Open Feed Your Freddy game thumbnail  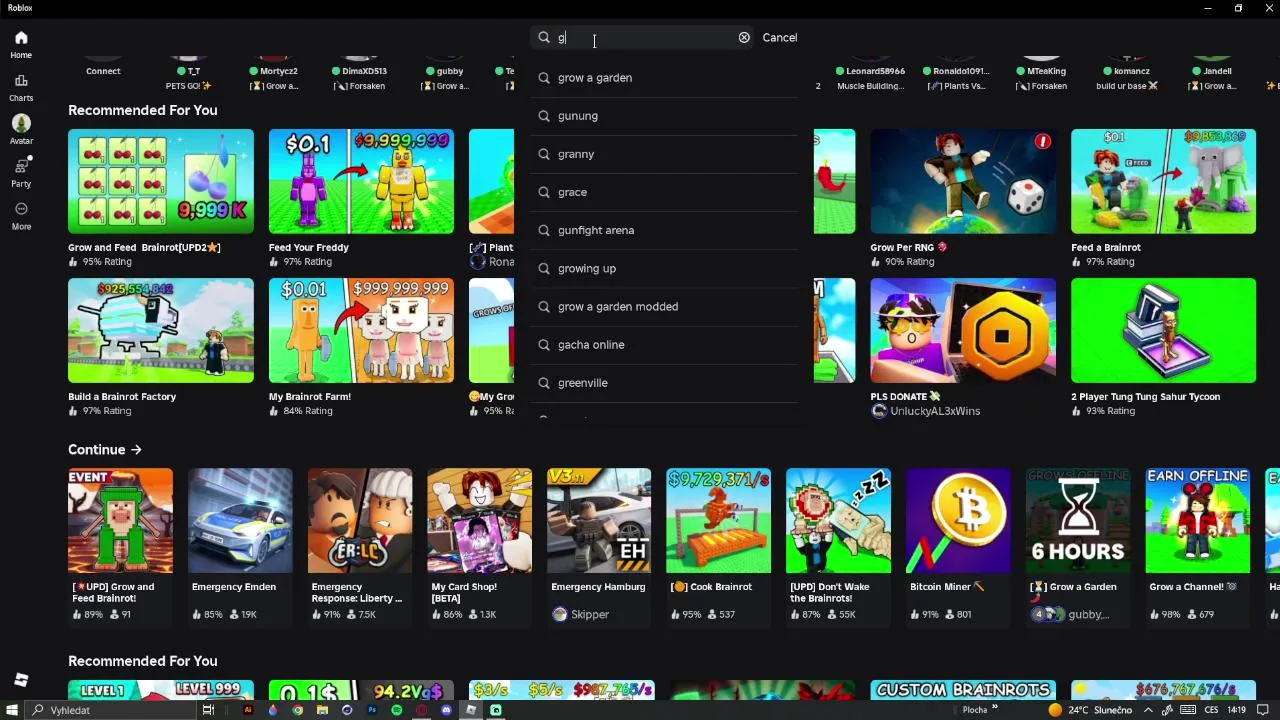[361, 181]
